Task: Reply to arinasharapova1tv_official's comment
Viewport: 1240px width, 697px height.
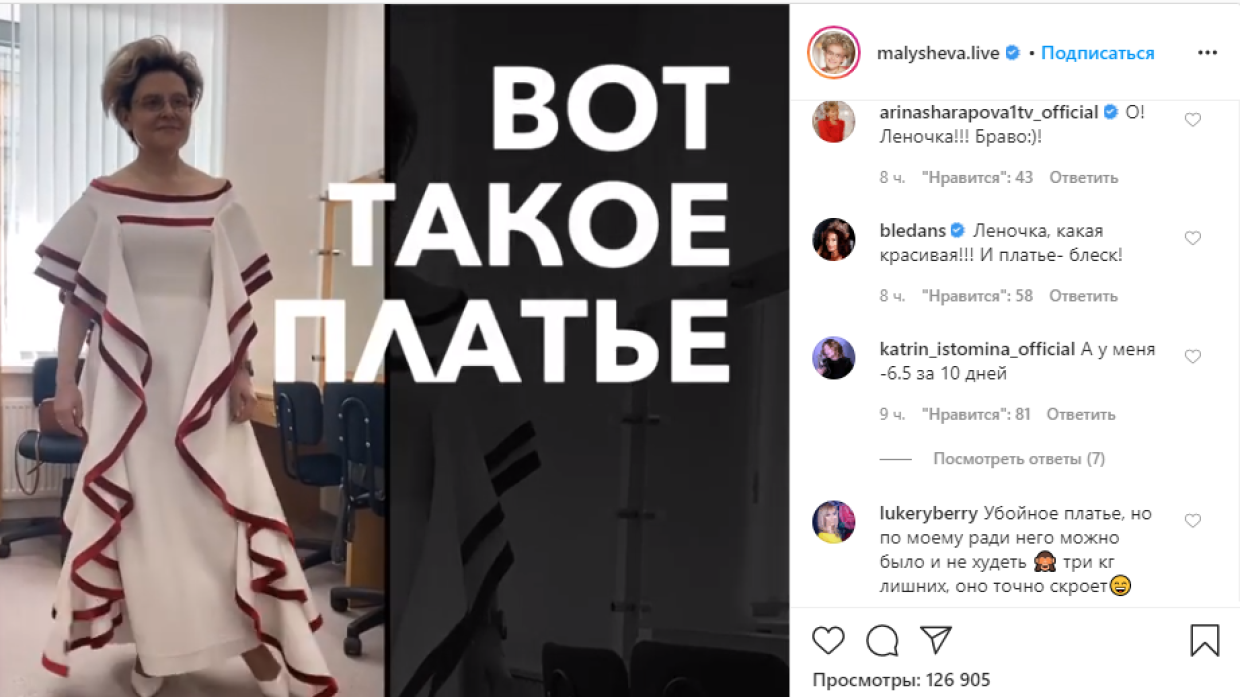Action: tap(1083, 177)
